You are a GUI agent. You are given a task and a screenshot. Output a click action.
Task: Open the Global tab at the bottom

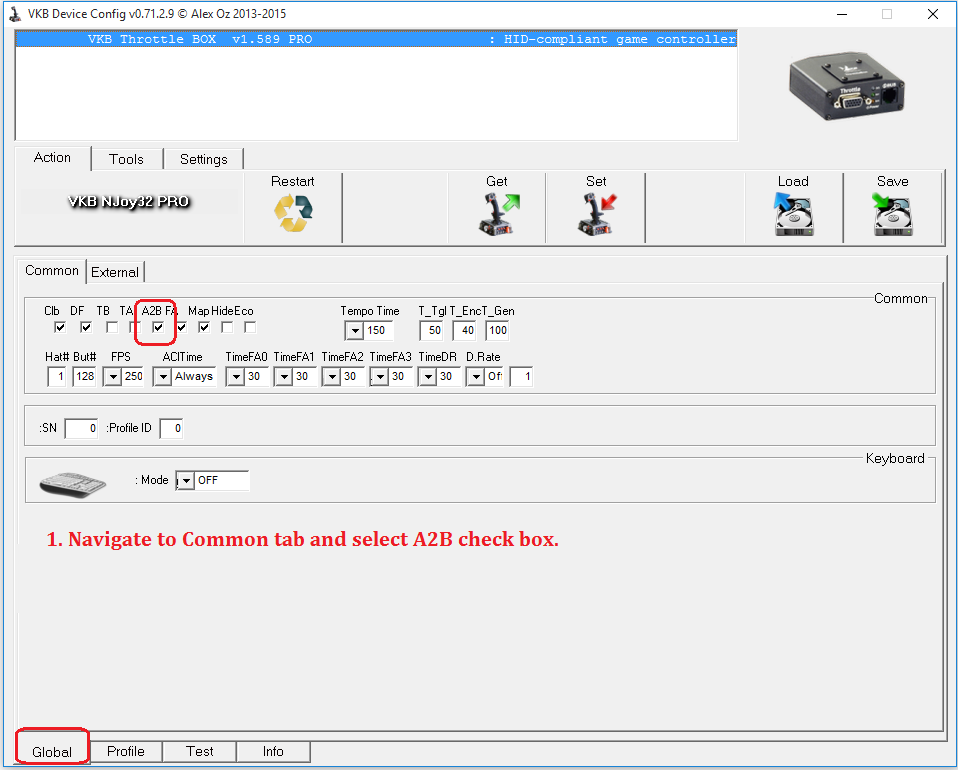pos(52,752)
